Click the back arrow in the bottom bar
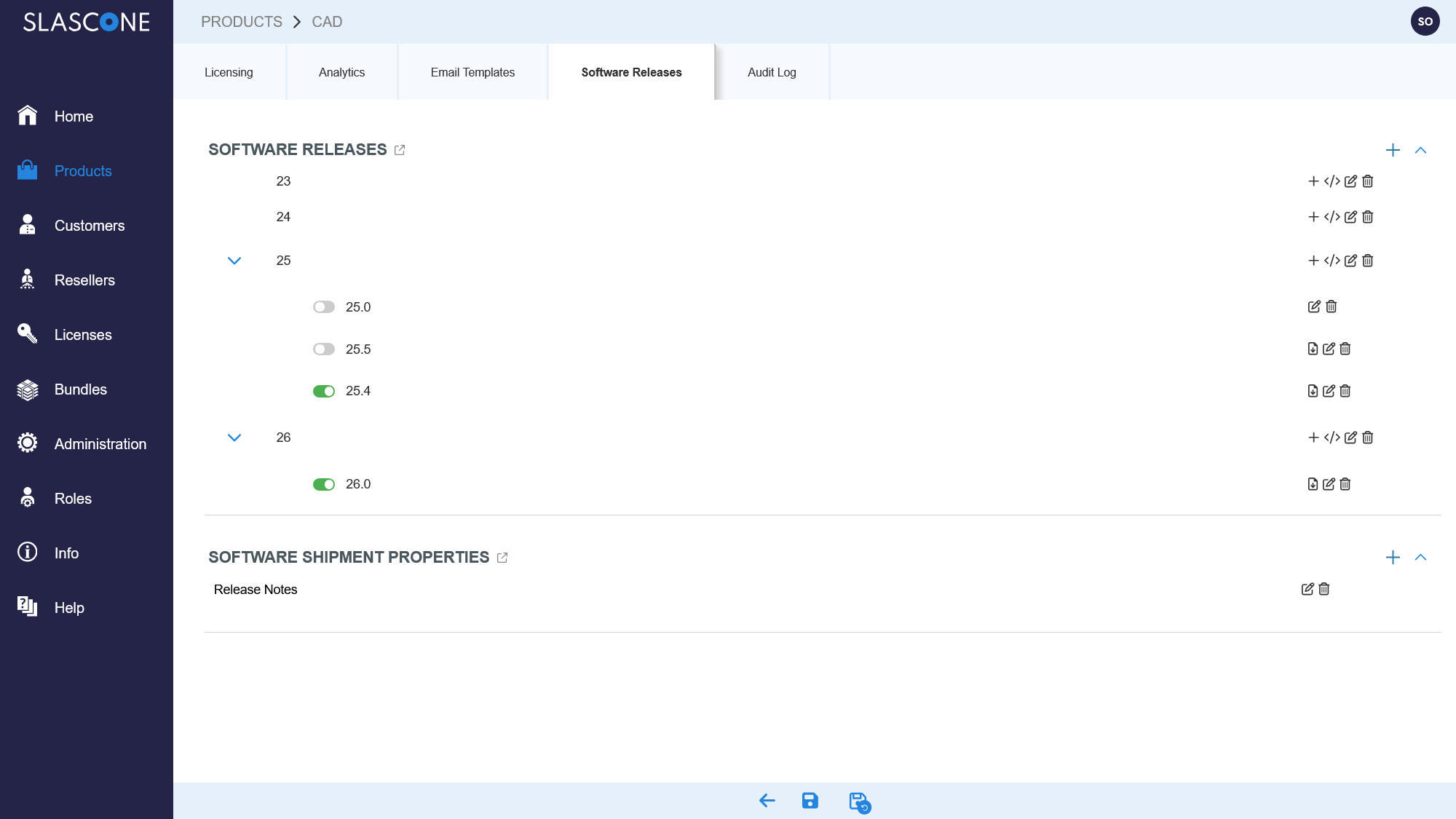The height and width of the screenshot is (819, 1456). click(767, 801)
